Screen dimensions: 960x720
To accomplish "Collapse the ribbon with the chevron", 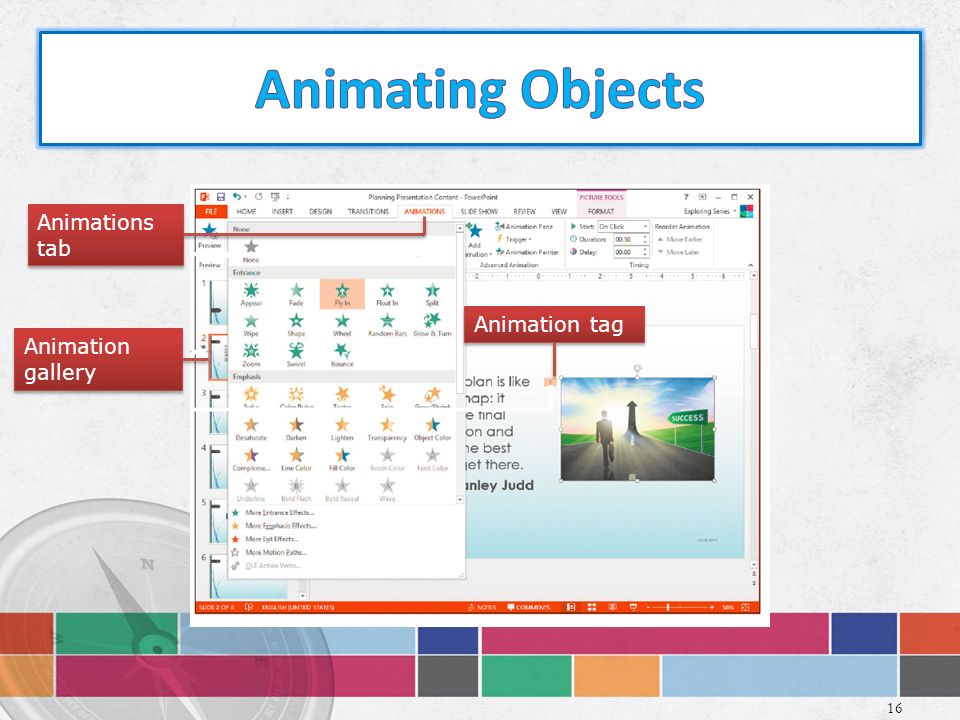I will pos(751,265).
